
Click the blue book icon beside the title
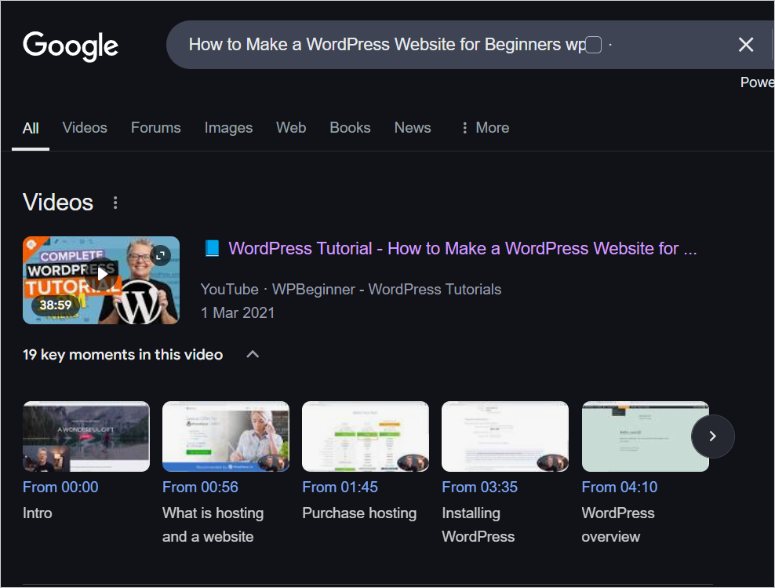(212, 248)
